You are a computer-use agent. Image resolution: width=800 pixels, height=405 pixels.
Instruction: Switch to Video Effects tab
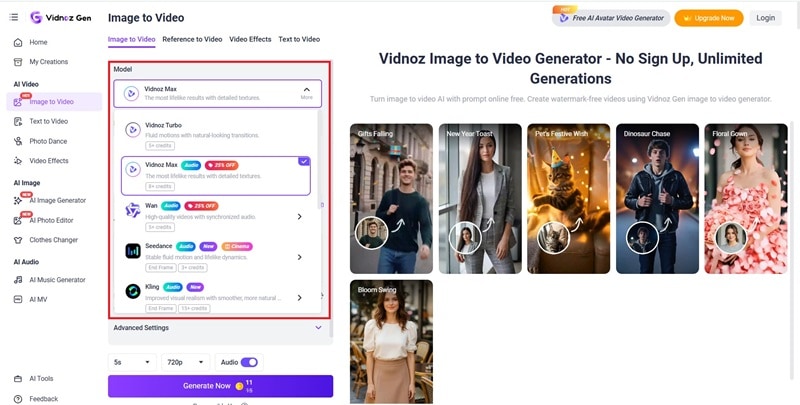250,39
